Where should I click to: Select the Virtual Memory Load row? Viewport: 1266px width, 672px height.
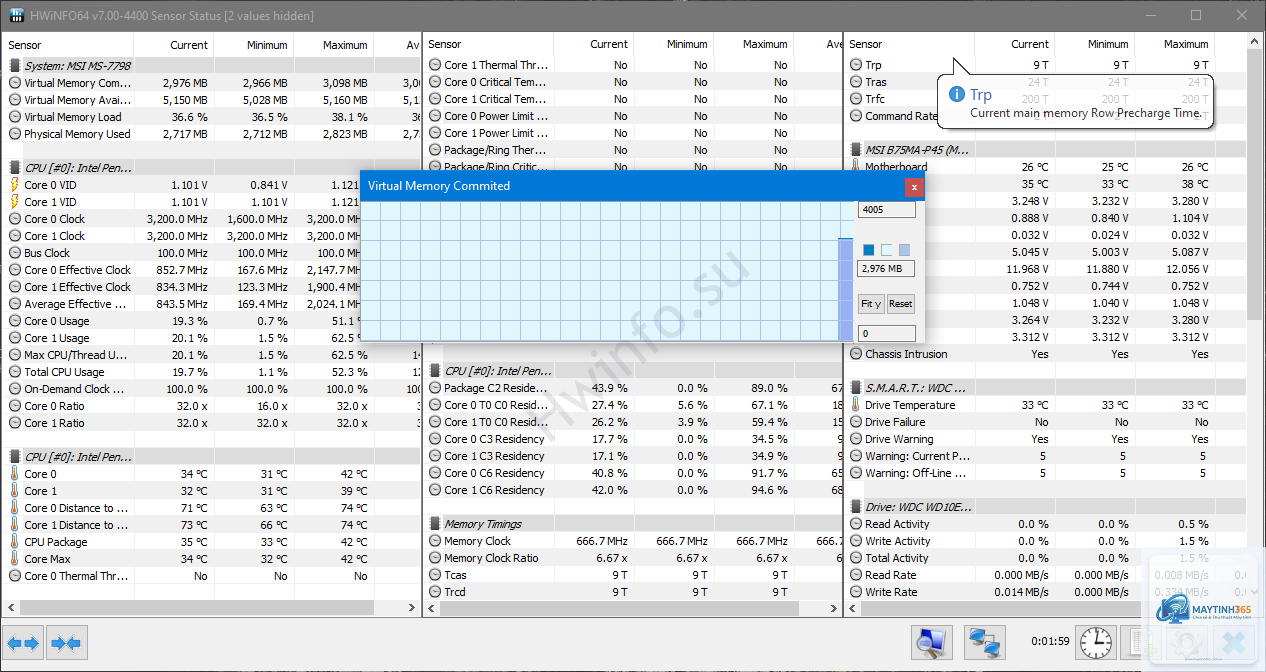coord(210,117)
